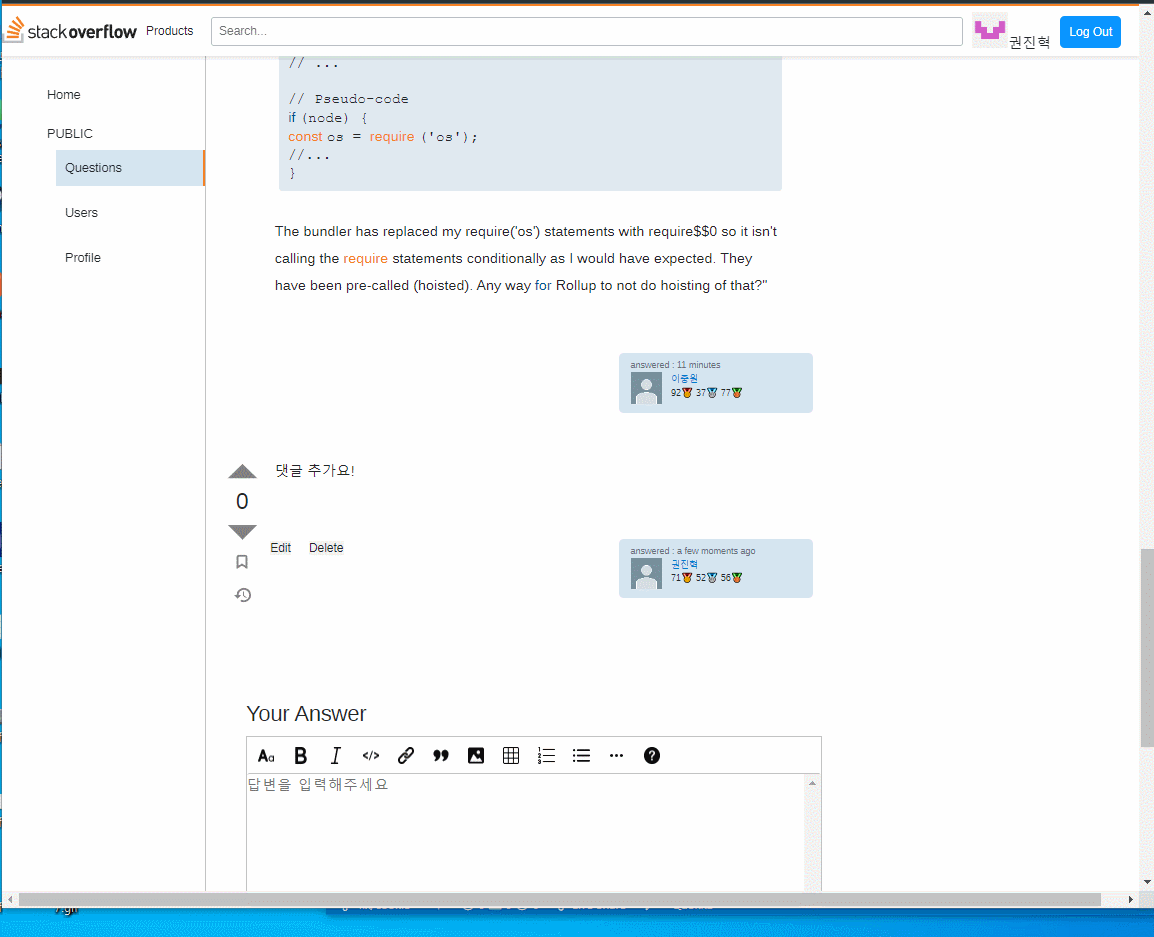Create a bulleted list in editor
This screenshot has width=1154, height=937.
581,756
